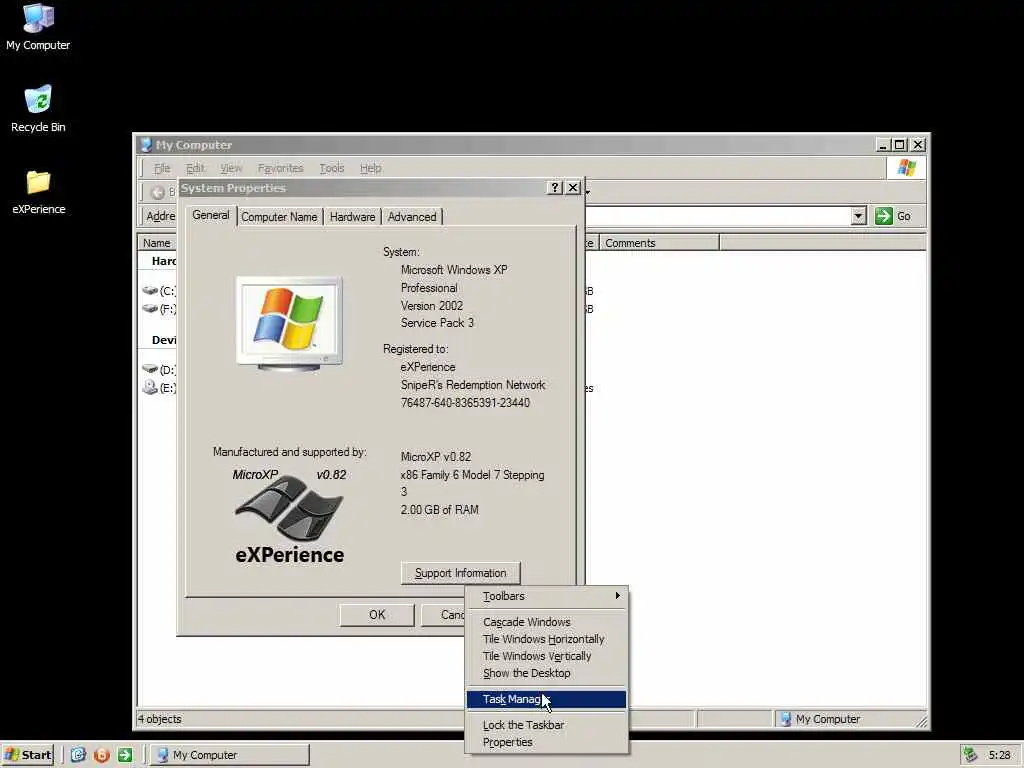Click the help question mark button in System Properties
This screenshot has width=1024, height=768.
coord(554,188)
